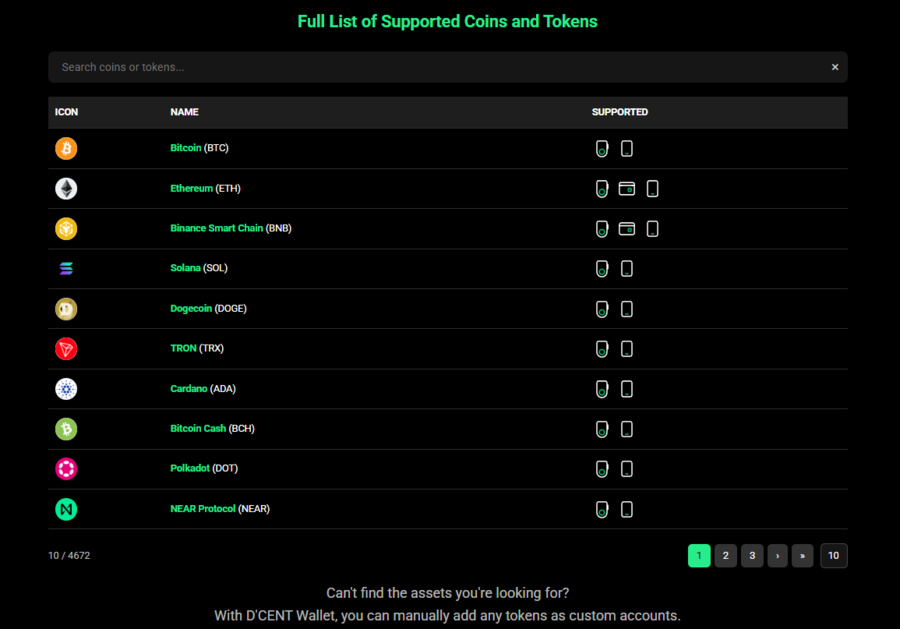Viewport: 900px width, 629px height.
Task: Click the Dogecoin coin icon
Action: point(66,308)
